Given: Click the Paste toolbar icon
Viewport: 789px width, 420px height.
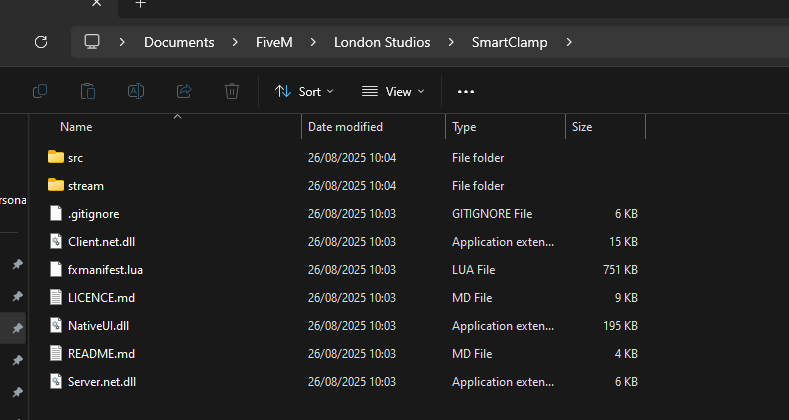Looking at the screenshot, I should tap(88, 91).
